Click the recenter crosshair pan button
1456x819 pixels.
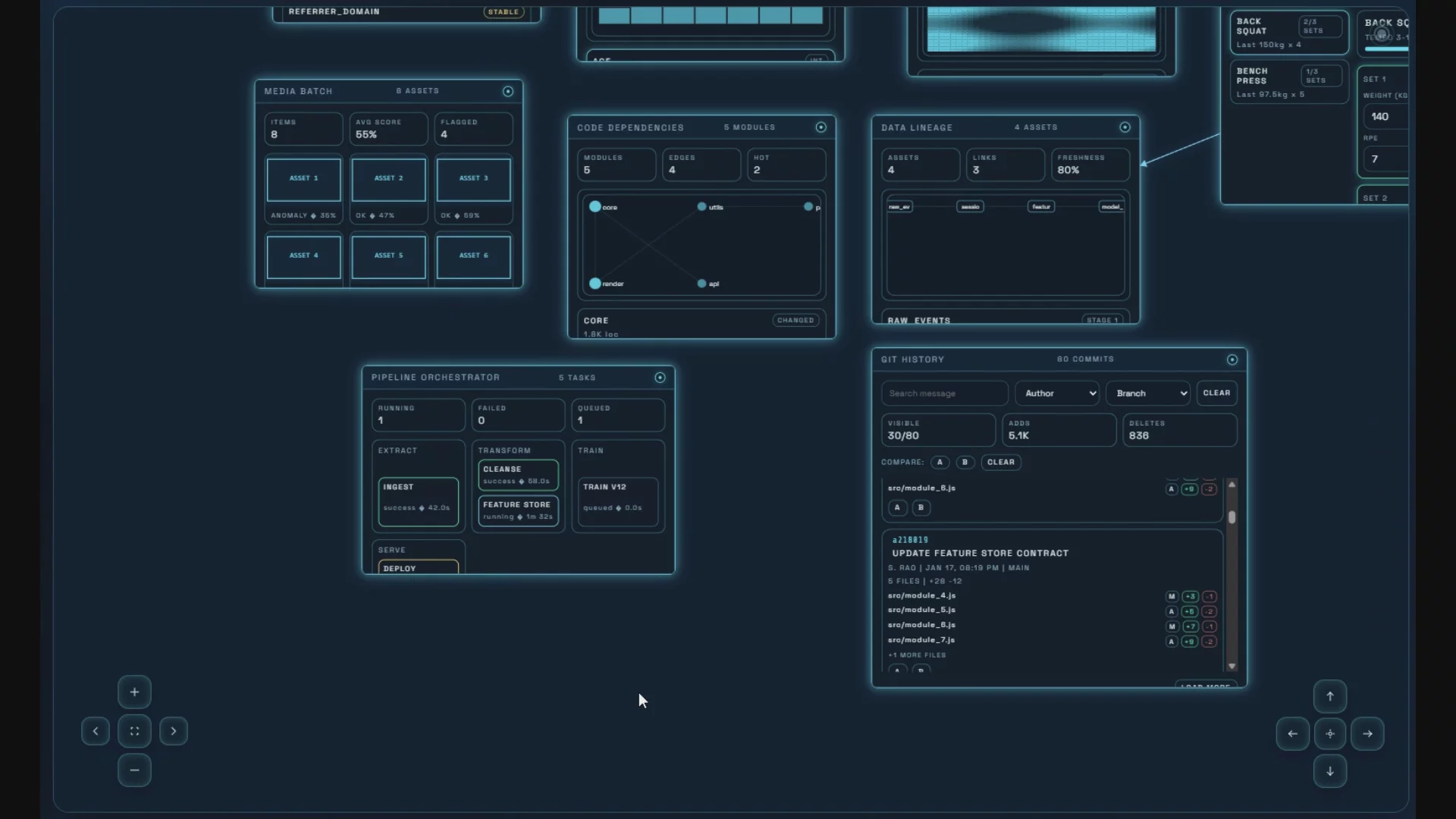(1329, 733)
